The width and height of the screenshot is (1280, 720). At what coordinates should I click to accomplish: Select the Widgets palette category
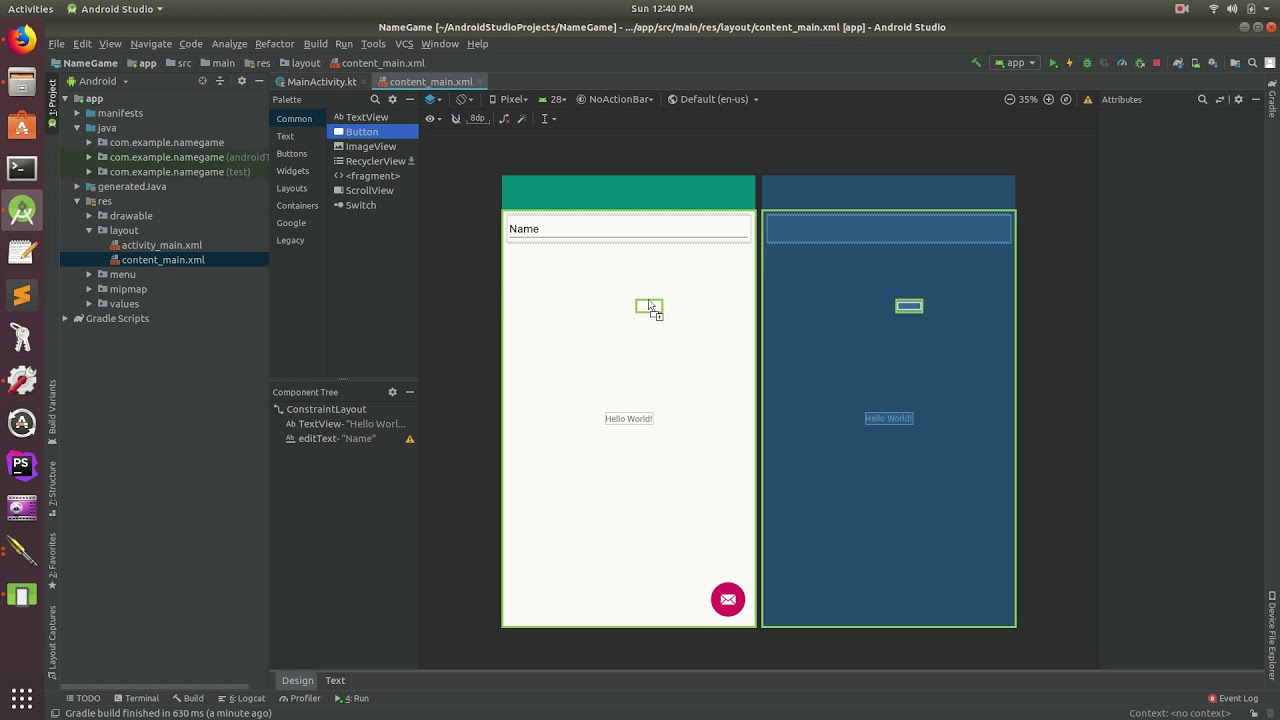(293, 171)
